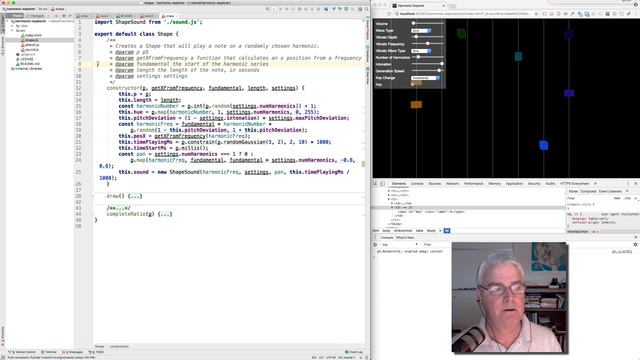Open console settings gear icon

635,244
